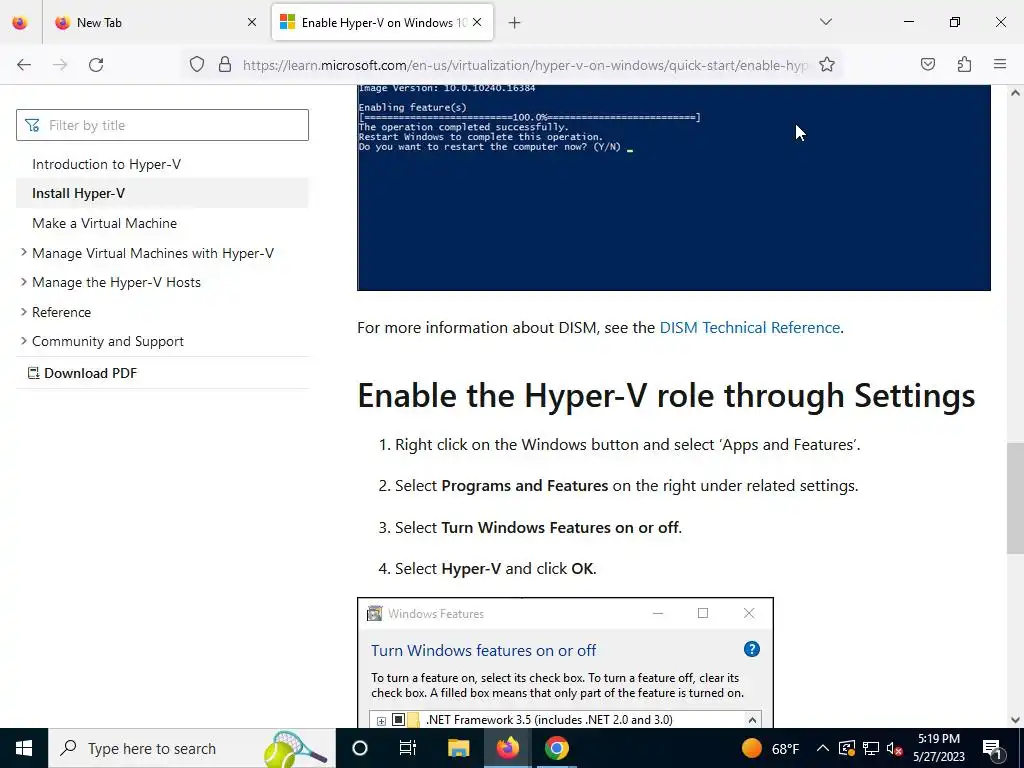The image size is (1024, 768).
Task: Open the Firefox extensions menu
Action: coord(964,65)
